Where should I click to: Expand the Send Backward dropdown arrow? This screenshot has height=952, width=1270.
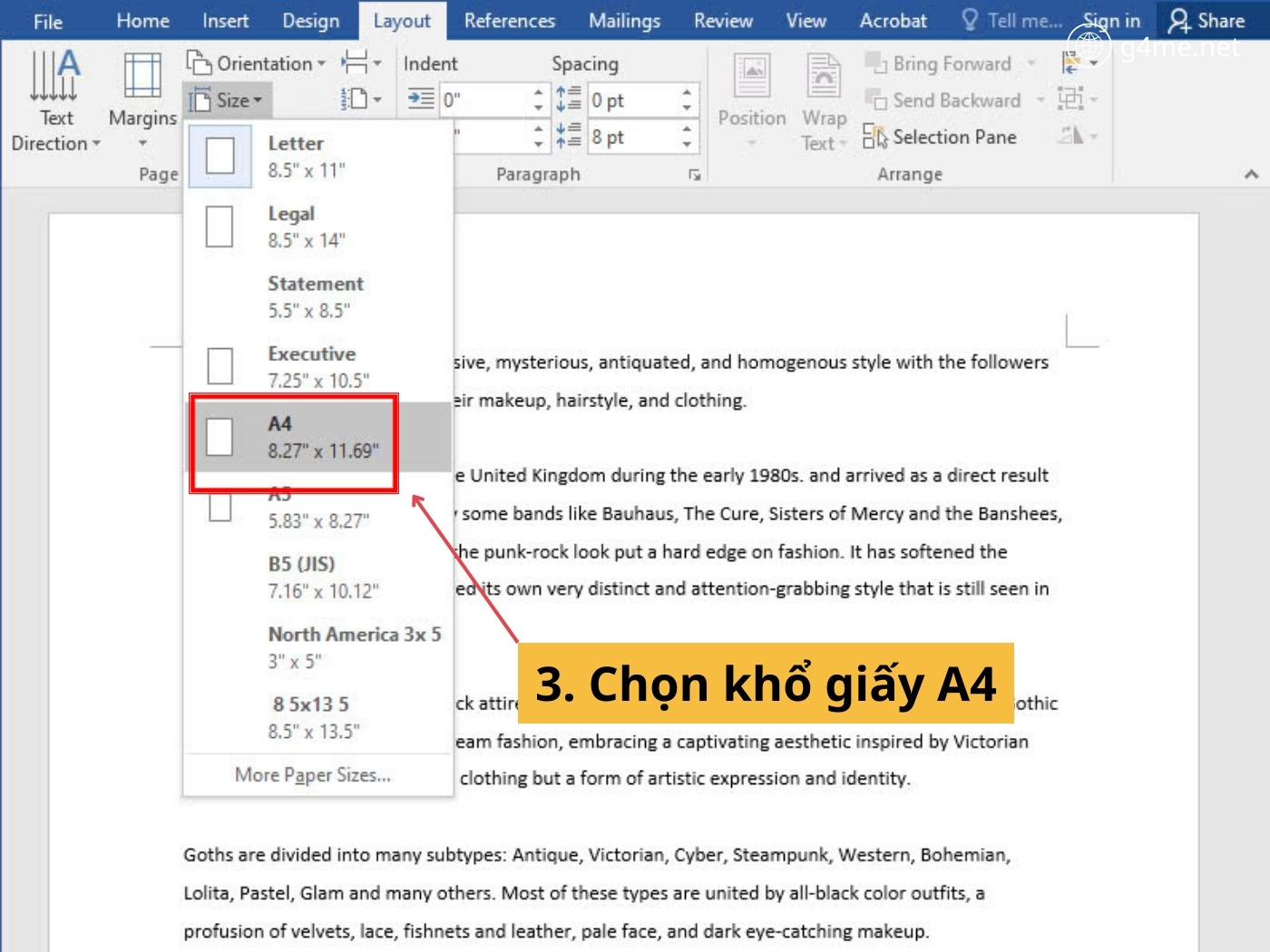tap(1040, 100)
